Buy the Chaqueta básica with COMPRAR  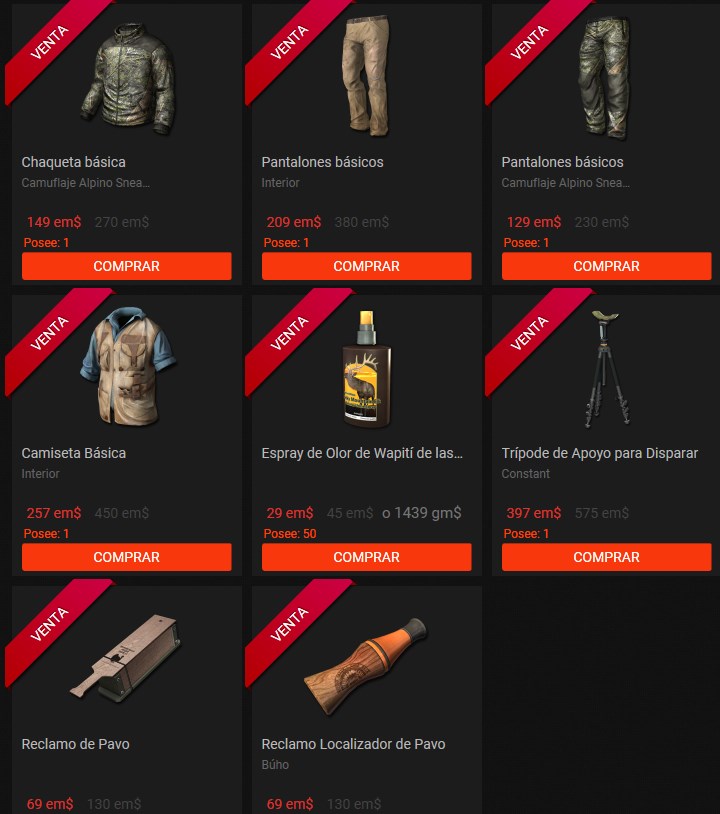click(x=127, y=266)
